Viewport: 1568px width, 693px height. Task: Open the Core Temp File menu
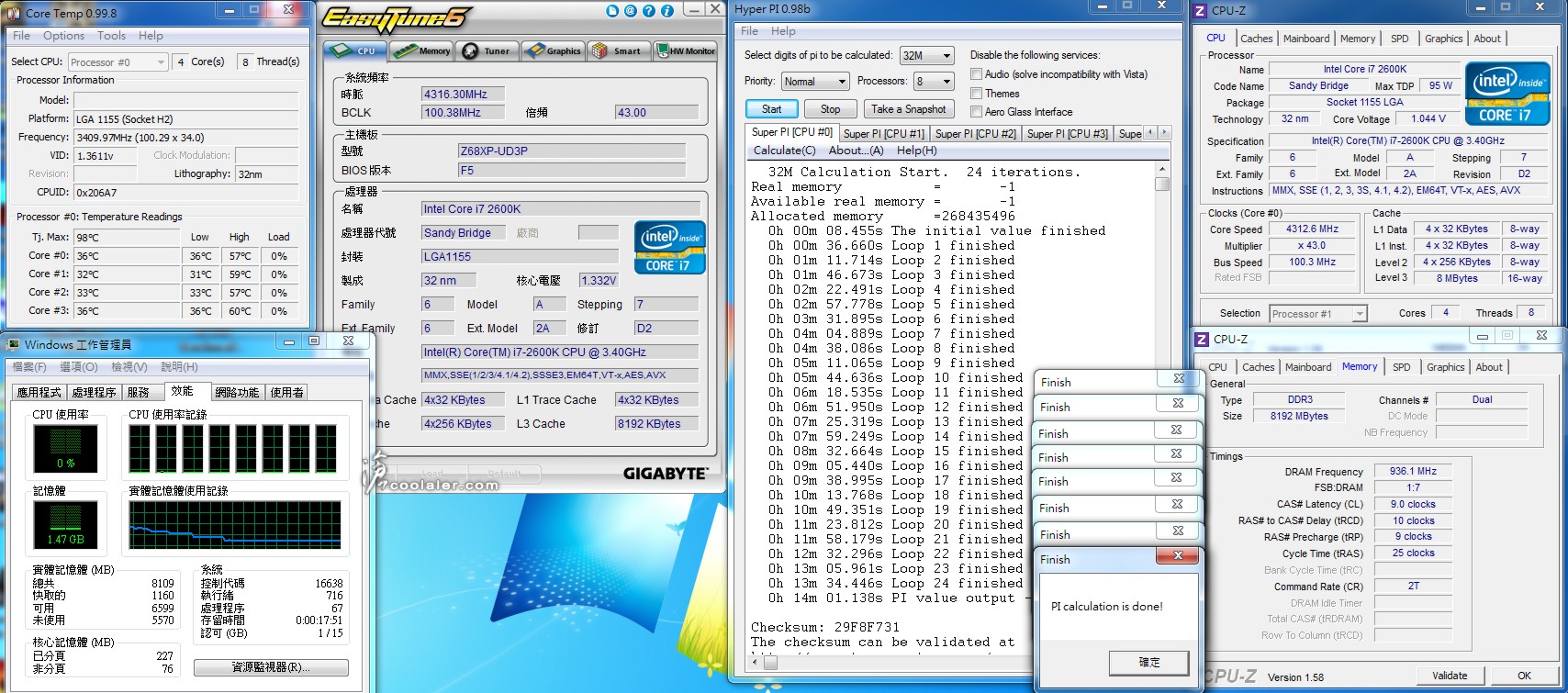[21, 36]
